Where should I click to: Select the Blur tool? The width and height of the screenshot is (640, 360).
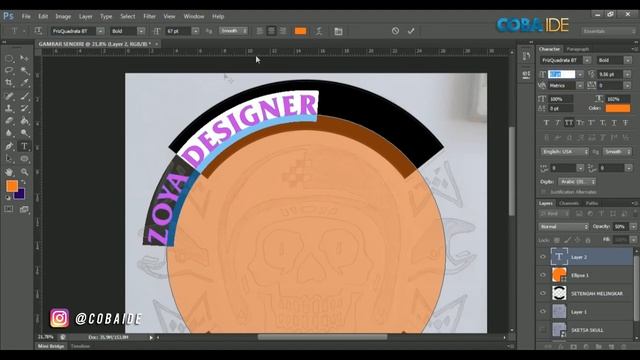[x=9, y=133]
